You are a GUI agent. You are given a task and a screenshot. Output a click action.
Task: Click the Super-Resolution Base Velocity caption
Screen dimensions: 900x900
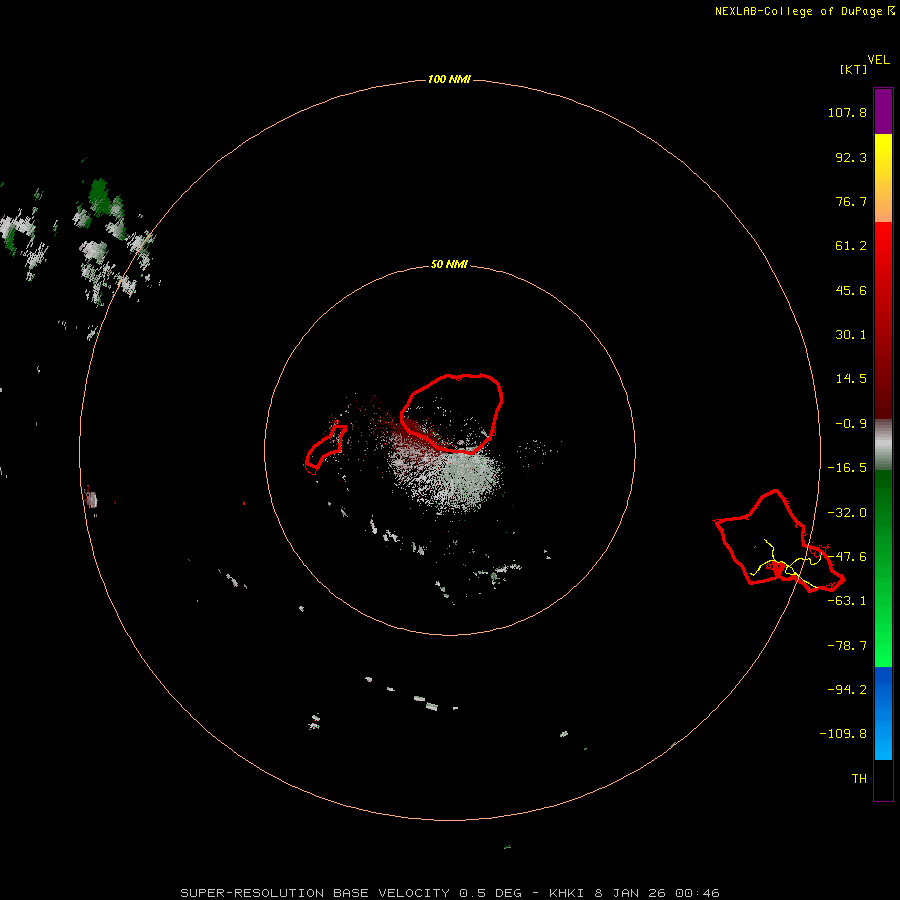449,893
